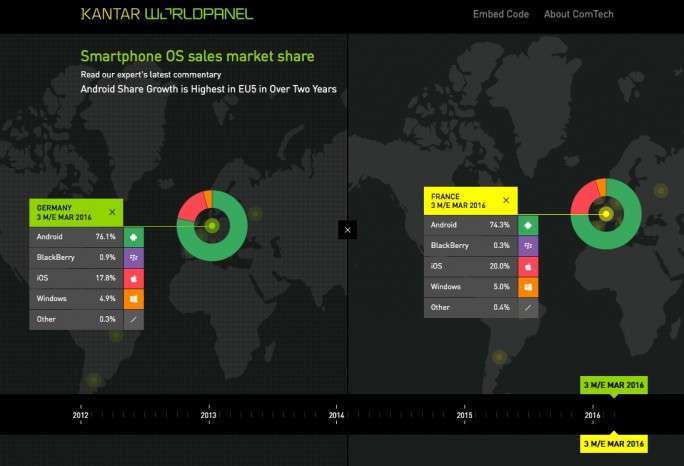This screenshot has width=684, height=466.
Task: Click France iOS 20.0% value
Action: pyautogui.click(x=499, y=266)
